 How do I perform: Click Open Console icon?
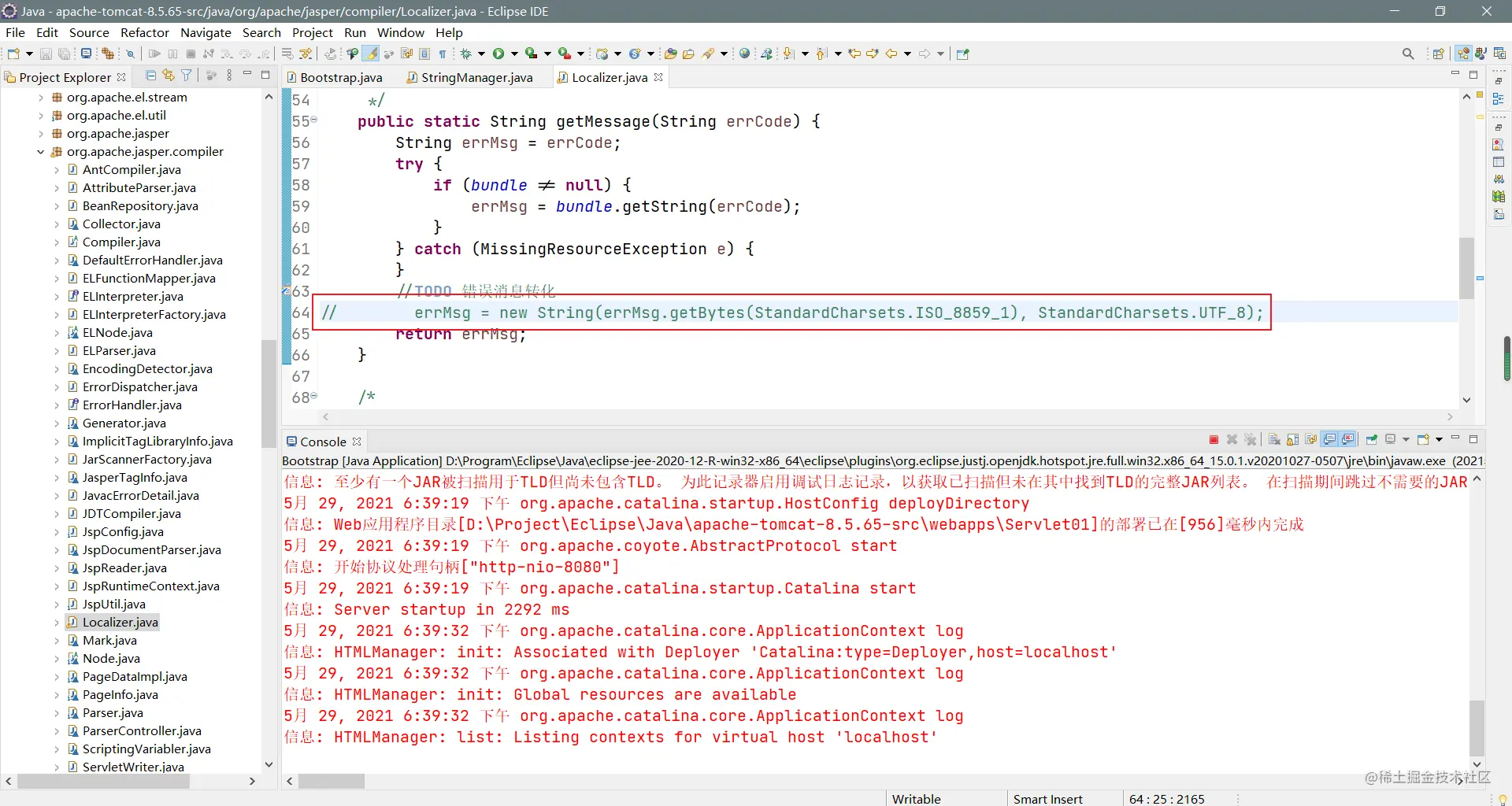point(1423,439)
